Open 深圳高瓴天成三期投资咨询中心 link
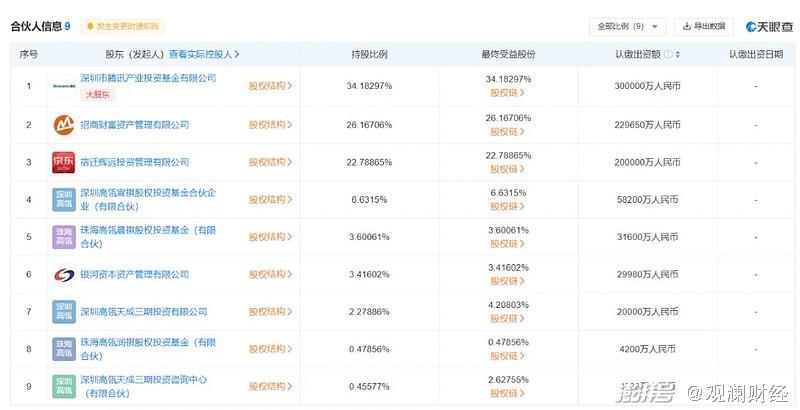 click(144, 387)
